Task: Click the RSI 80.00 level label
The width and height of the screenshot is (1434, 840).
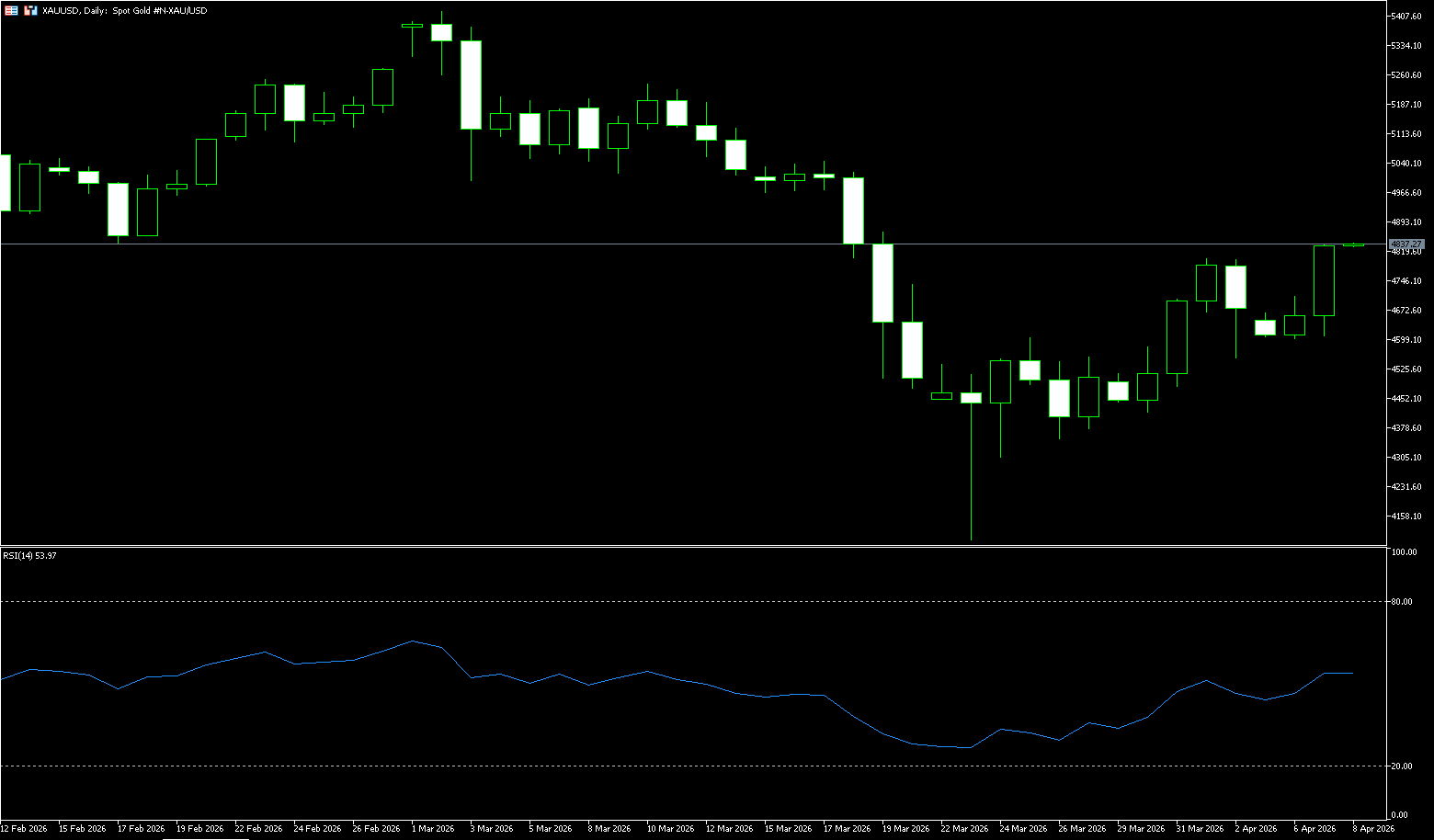Action: tap(1402, 602)
